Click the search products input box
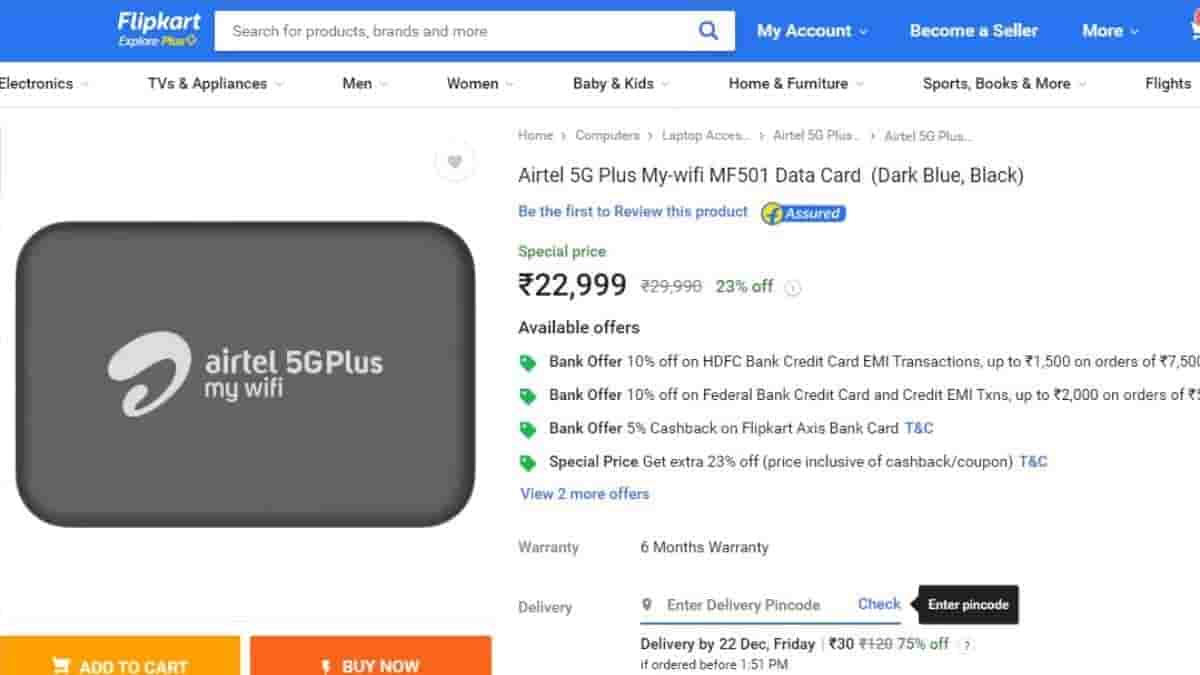 [x=455, y=31]
